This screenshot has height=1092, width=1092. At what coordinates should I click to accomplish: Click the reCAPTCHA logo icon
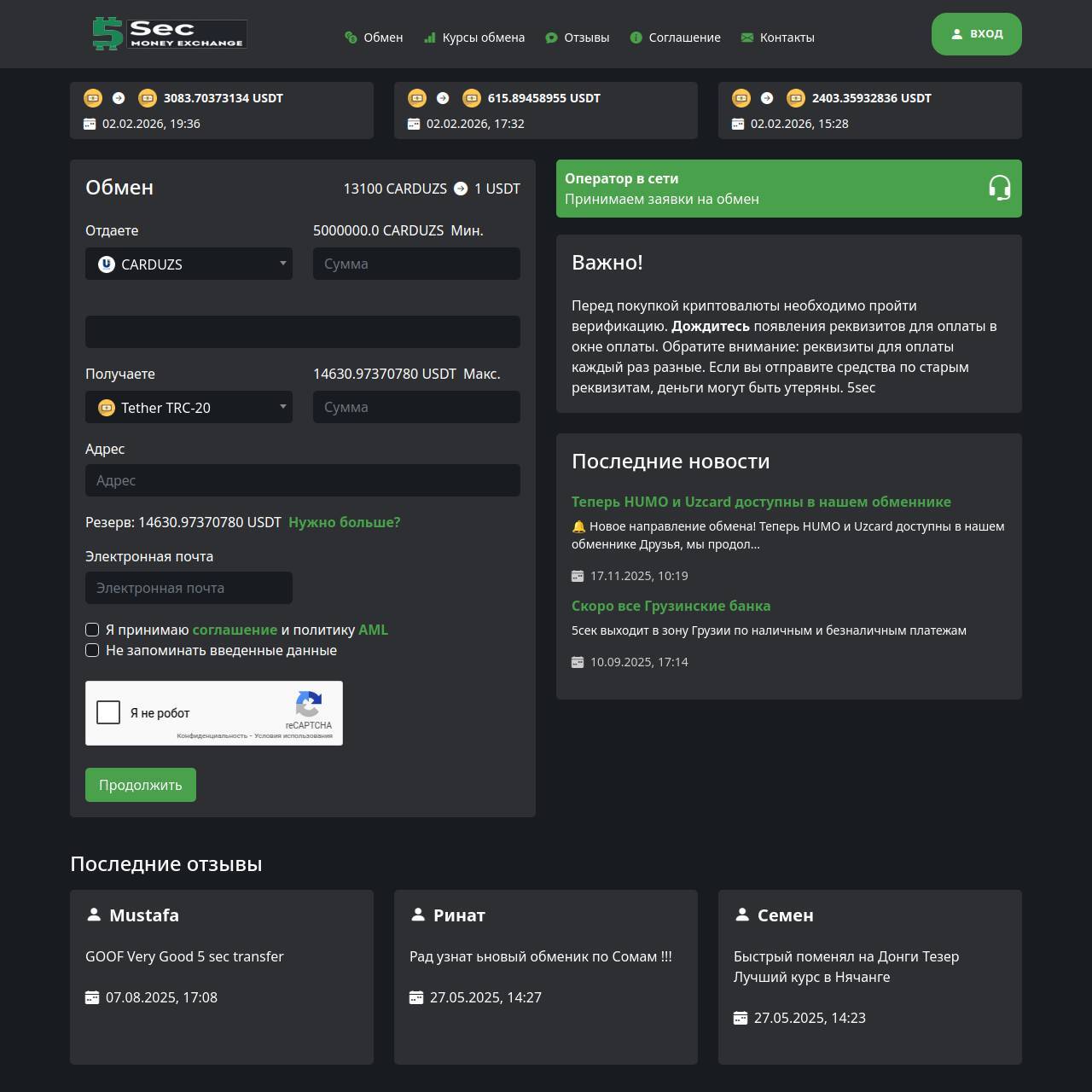308,705
